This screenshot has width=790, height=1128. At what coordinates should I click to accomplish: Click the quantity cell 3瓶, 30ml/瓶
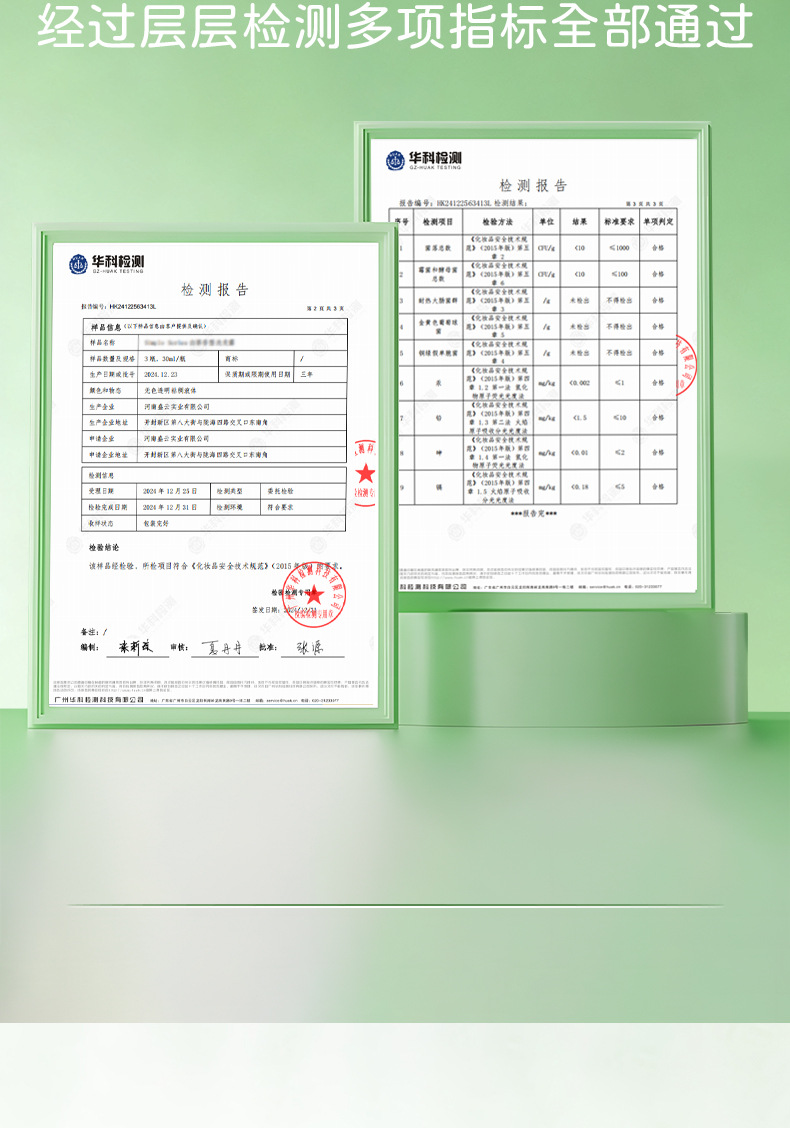point(165,358)
